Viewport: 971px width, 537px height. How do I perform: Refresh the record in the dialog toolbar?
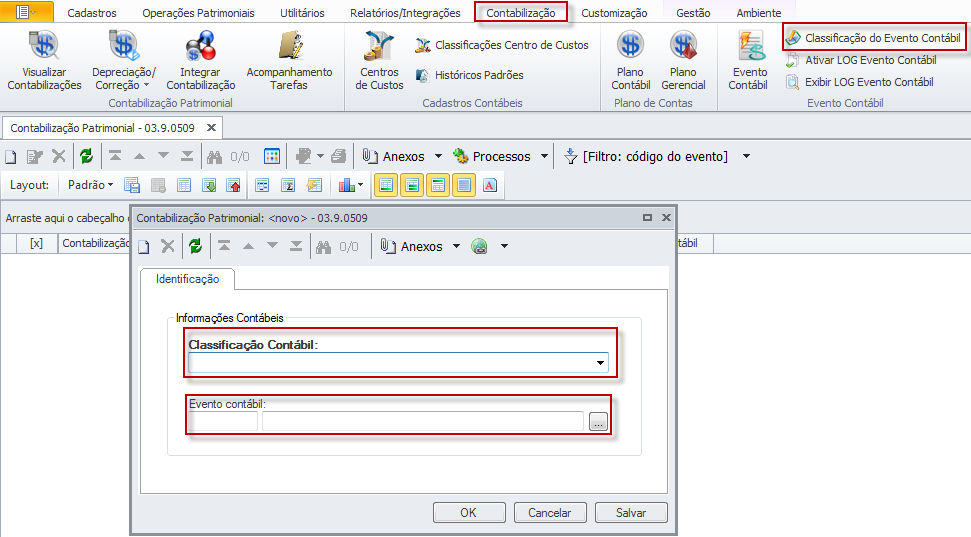(x=196, y=247)
